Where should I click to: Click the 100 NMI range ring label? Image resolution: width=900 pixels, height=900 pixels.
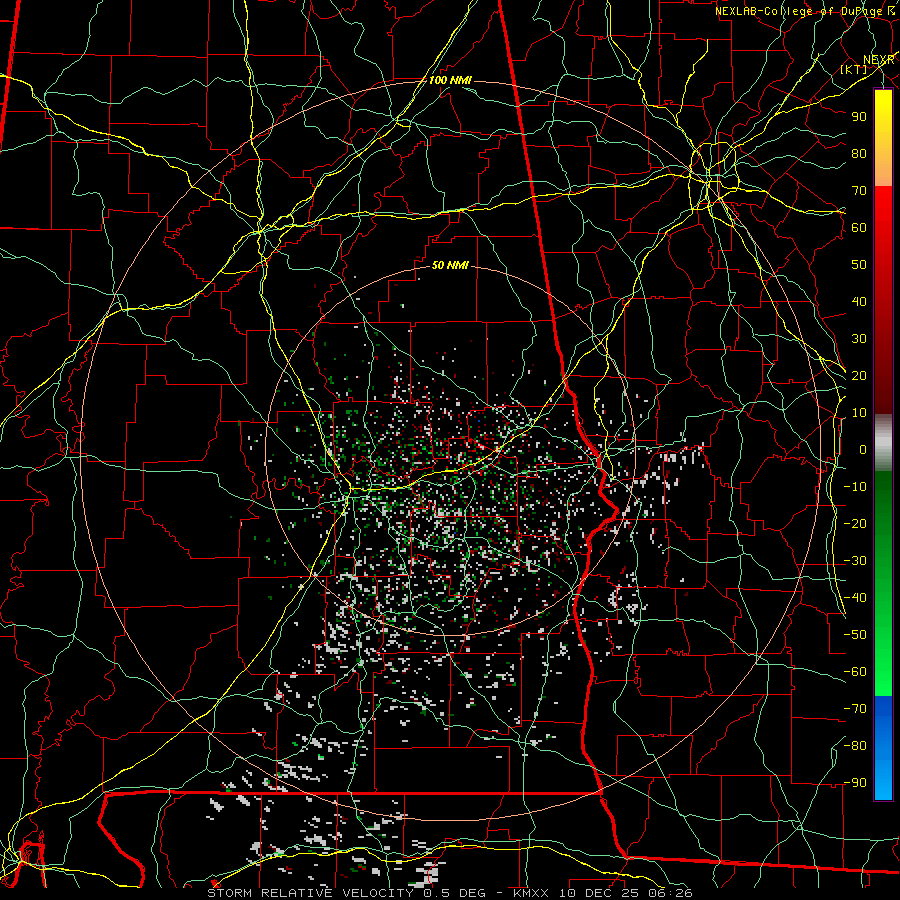[450, 80]
